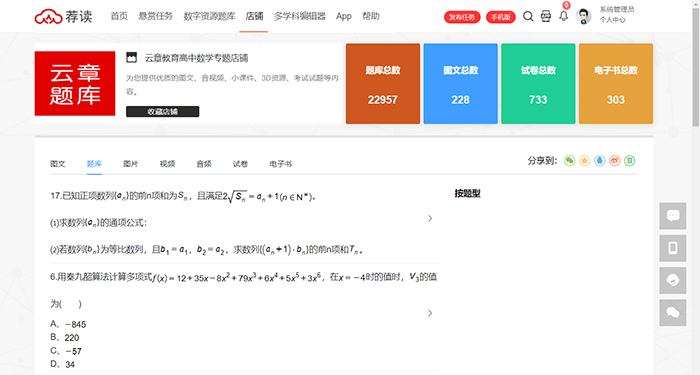Click the blue 图文总数 228 card

point(460,83)
